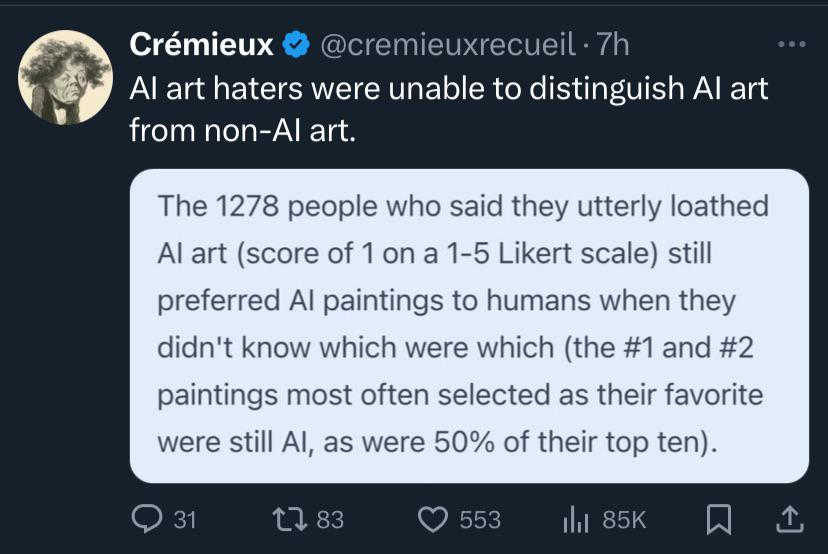Click the reply speech bubble icon
The image size is (828, 554).
click(147, 519)
